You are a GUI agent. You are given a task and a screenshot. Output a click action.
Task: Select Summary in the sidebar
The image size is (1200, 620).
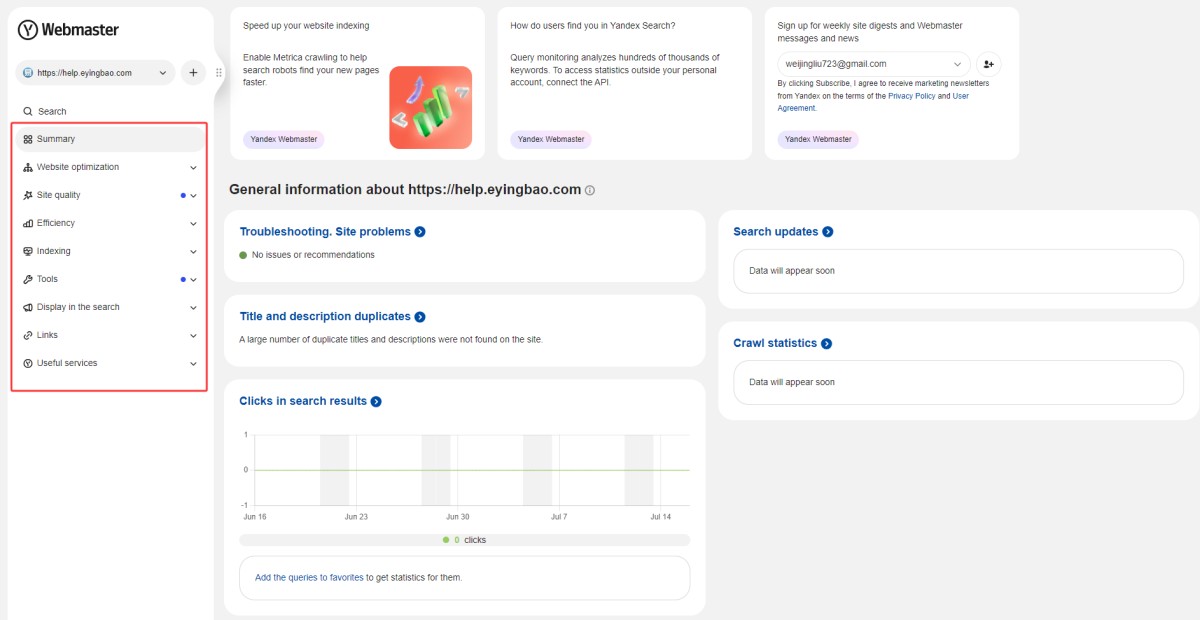pos(56,139)
